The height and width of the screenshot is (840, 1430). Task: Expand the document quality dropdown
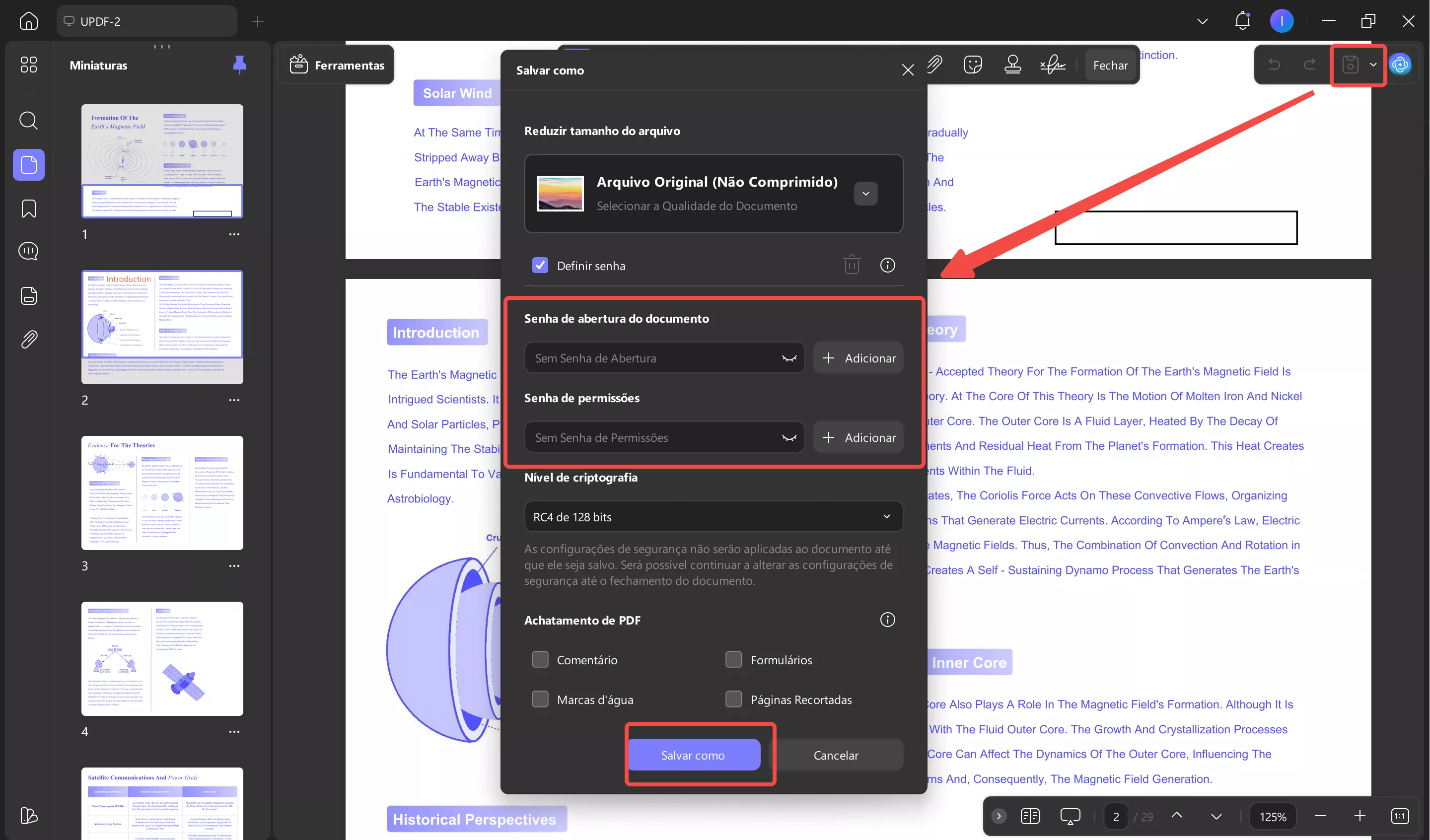coord(865,194)
